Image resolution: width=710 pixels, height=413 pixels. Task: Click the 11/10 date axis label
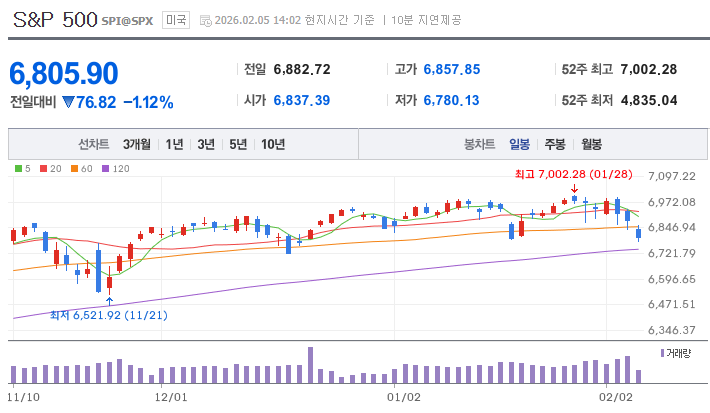pos(24,398)
